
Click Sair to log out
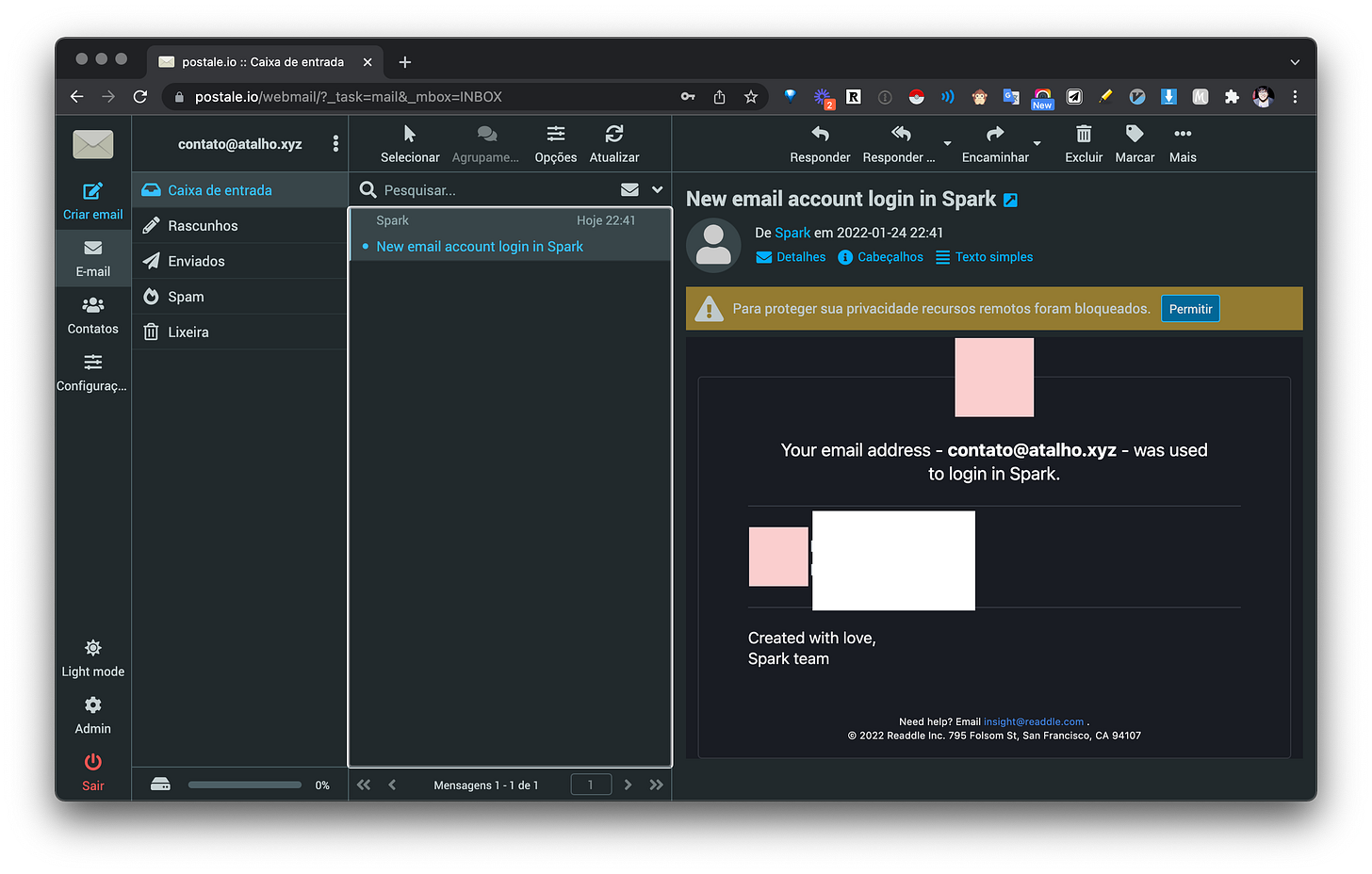click(92, 772)
